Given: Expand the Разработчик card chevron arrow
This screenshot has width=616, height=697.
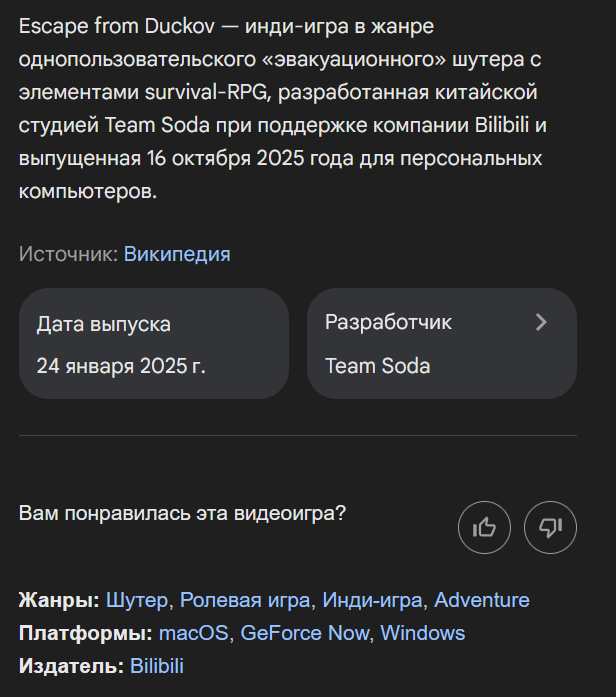Looking at the screenshot, I should tap(541, 322).
